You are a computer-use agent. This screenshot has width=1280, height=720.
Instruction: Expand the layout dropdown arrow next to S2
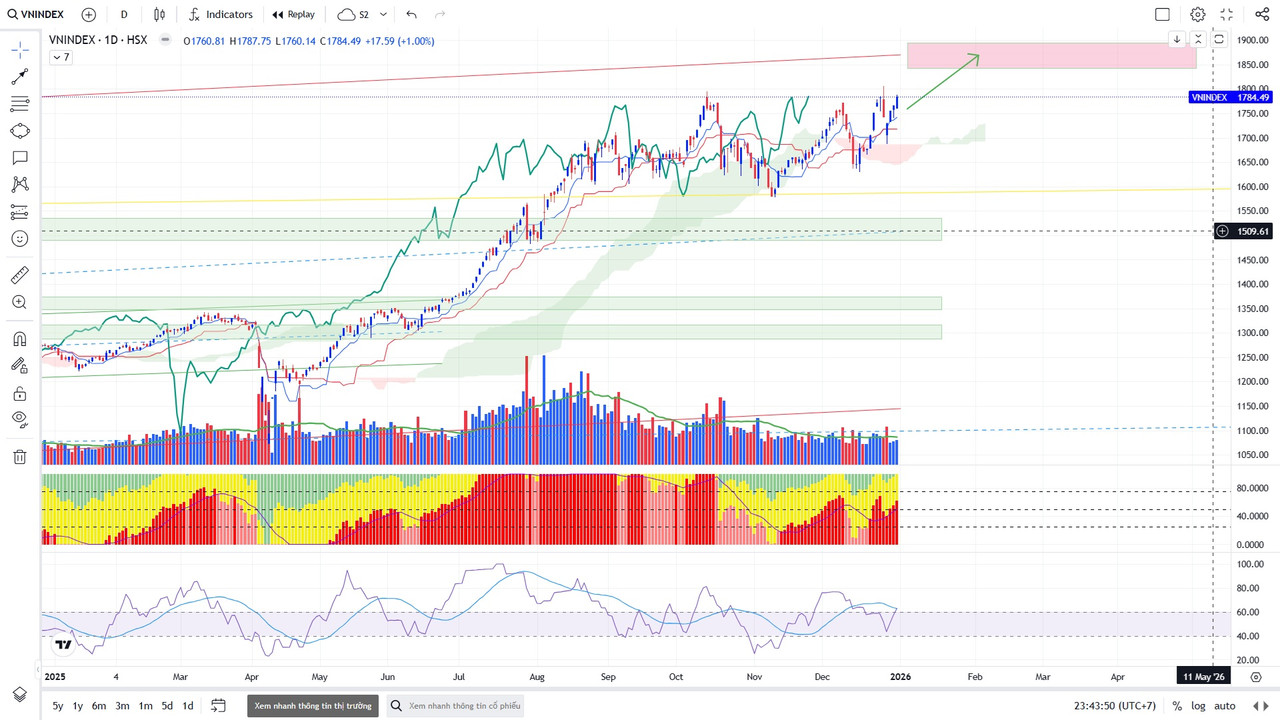click(383, 15)
